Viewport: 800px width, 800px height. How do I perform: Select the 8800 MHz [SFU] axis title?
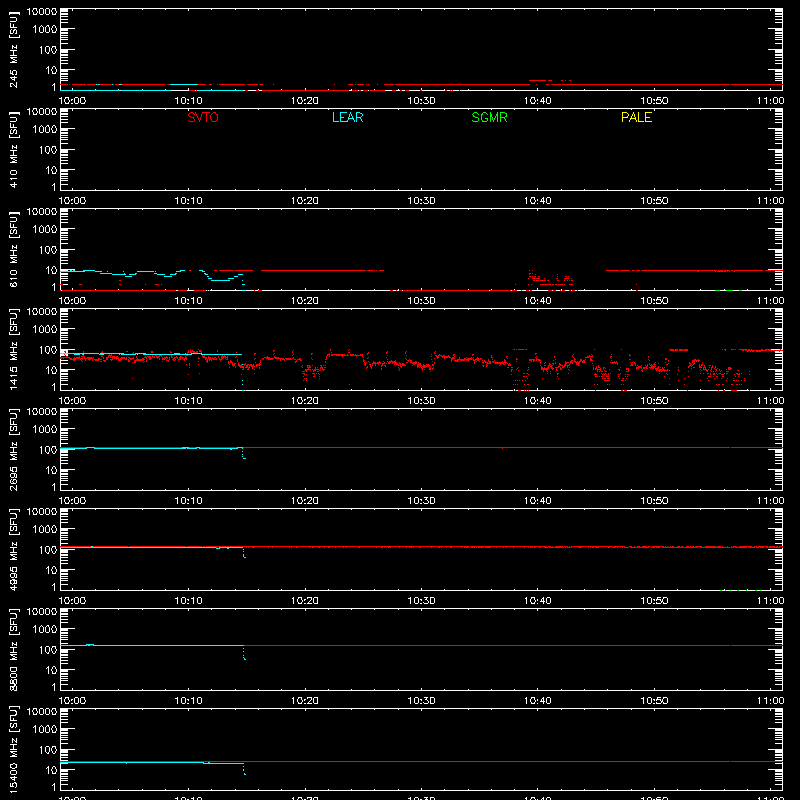click(x=13, y=649)
